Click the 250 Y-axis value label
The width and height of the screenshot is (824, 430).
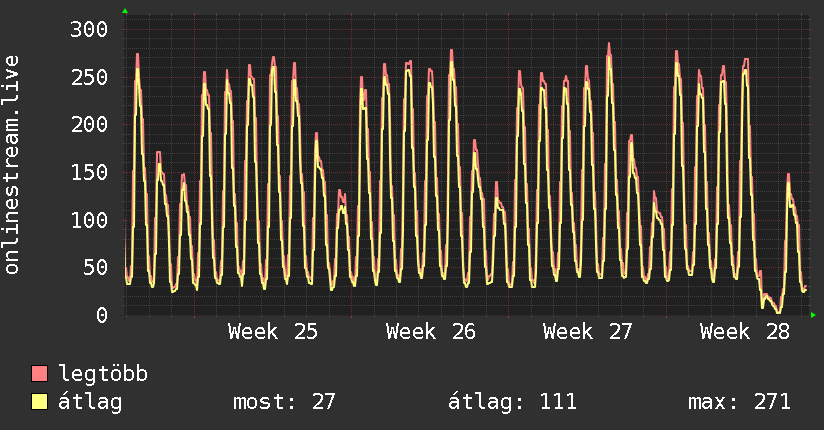pos(89,77)
